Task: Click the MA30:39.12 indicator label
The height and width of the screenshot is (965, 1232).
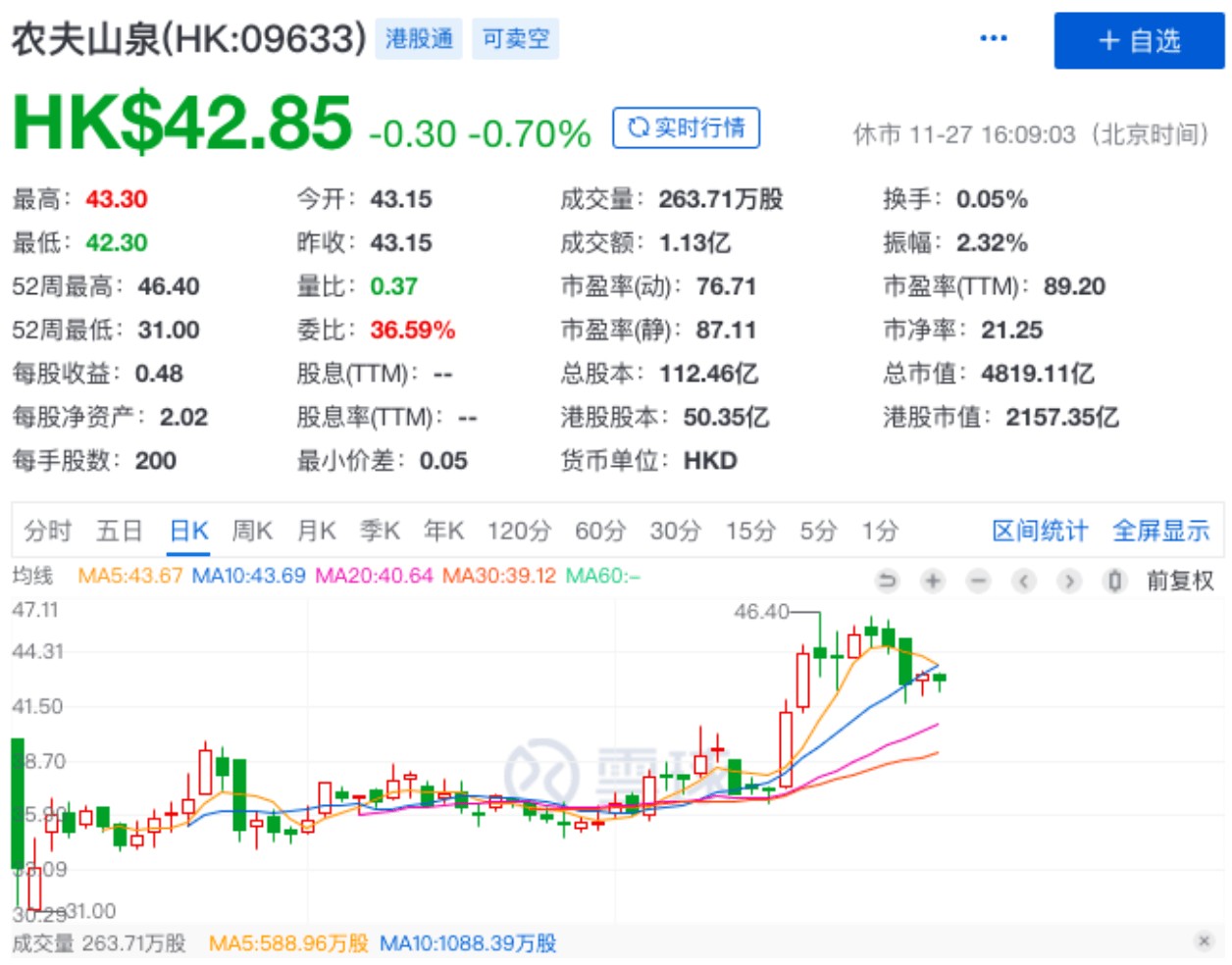Action: (499, 576)
